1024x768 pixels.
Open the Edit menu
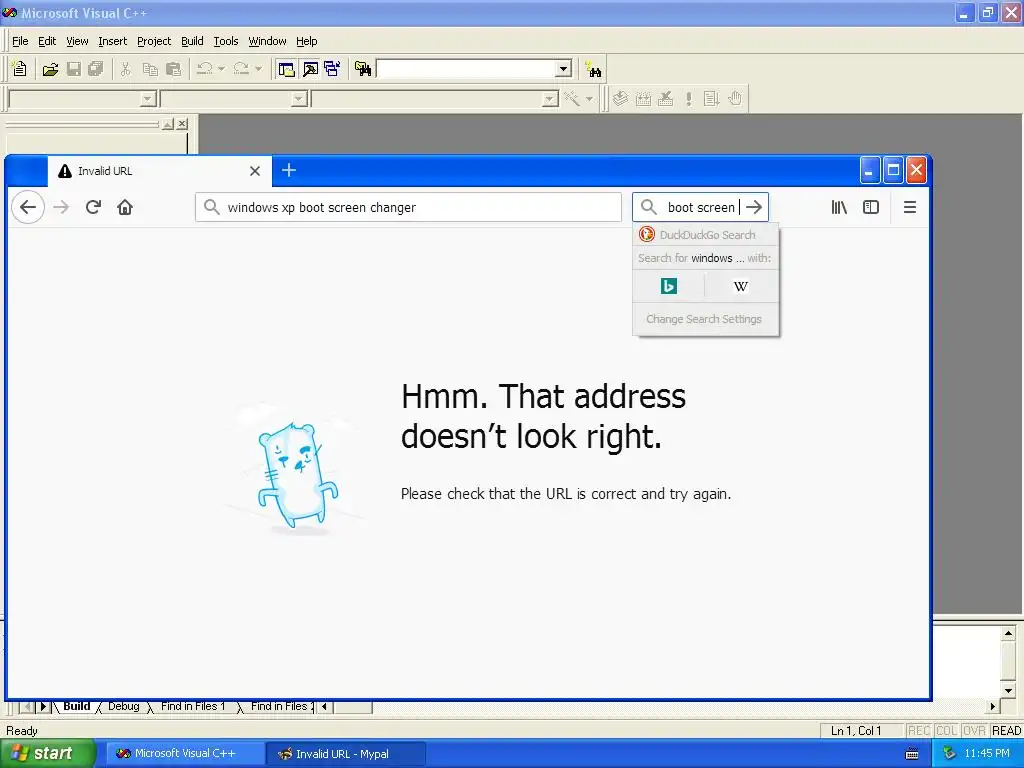[x=47, y=41]
